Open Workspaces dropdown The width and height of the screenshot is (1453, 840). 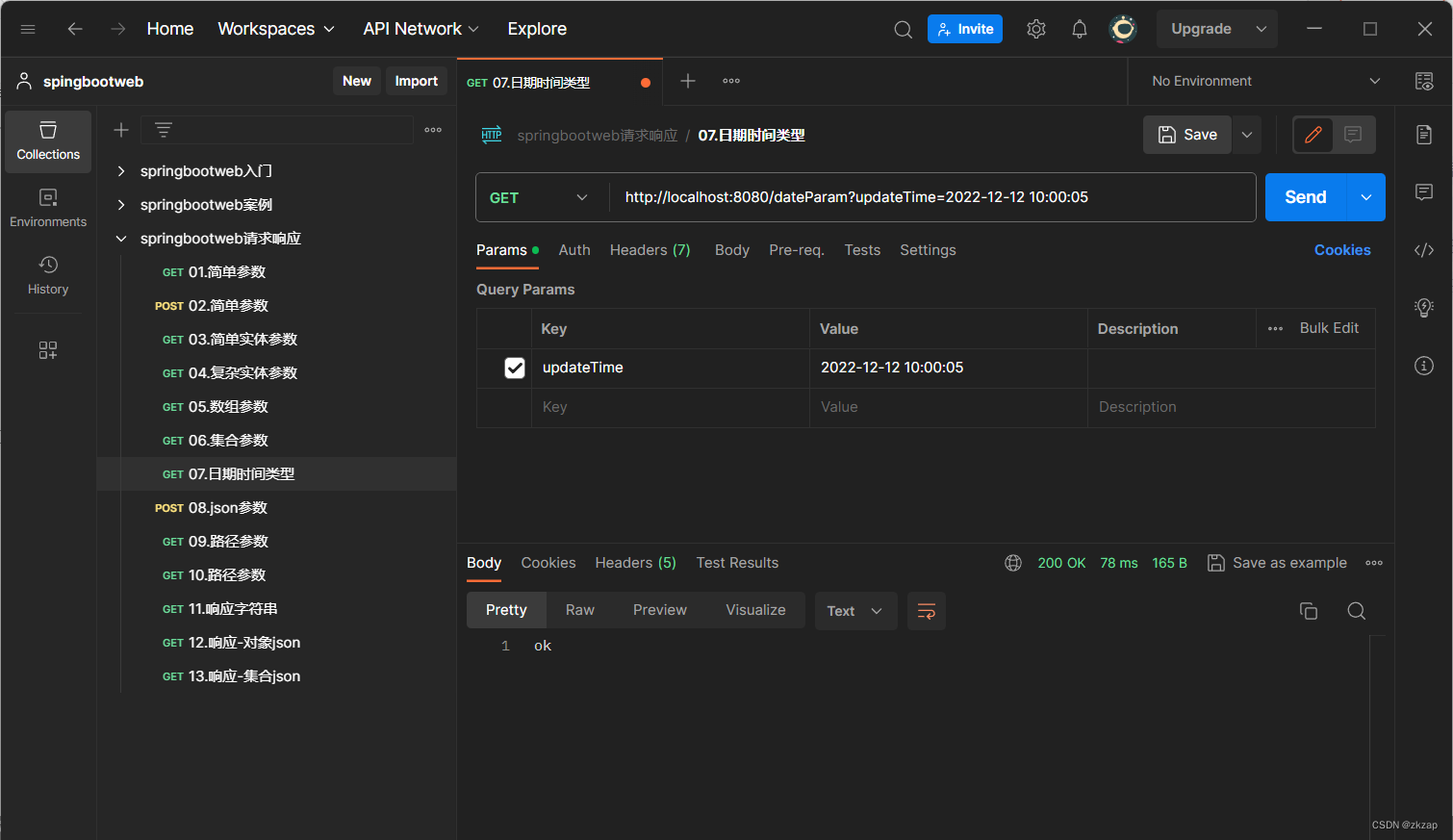click(x=276, y=29)
